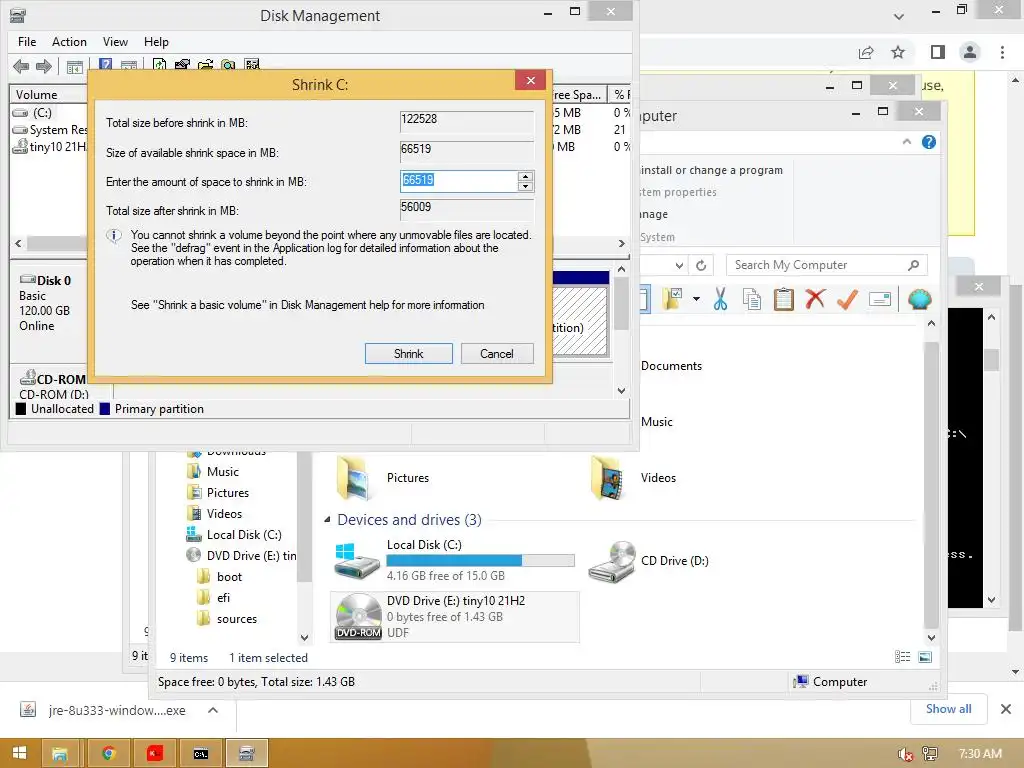1024x768 pixels.
Task: Click the share icon in the browser toolbar
Action: click(866, 52)
